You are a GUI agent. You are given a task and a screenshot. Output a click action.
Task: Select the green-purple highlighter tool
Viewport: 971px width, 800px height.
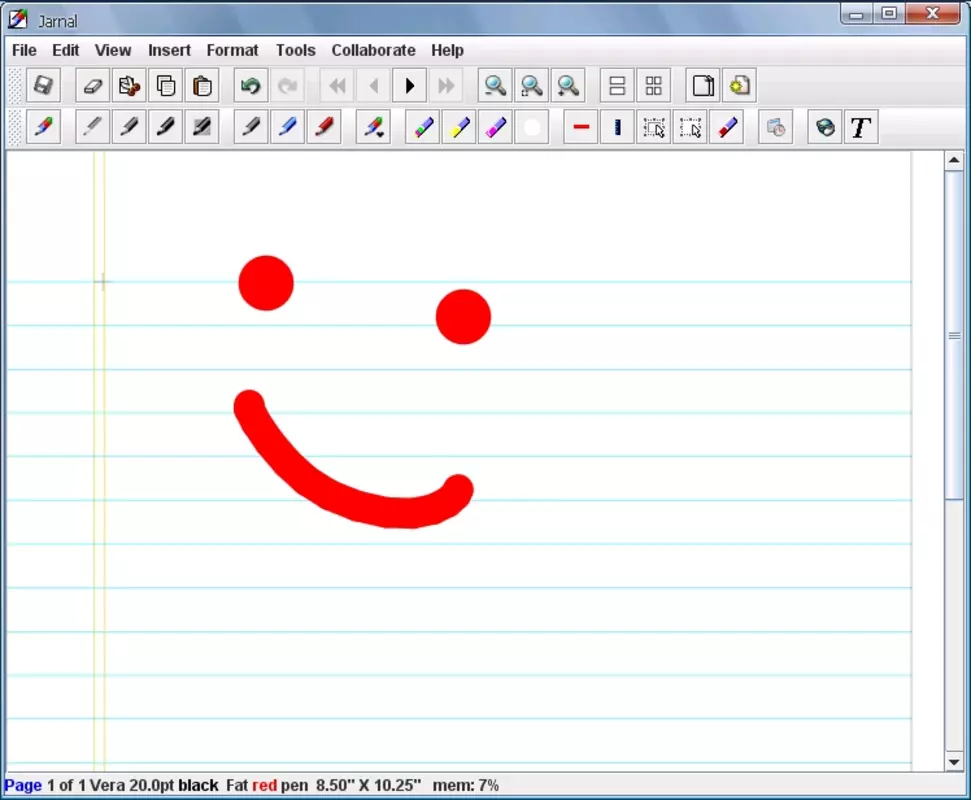tap(422, 127)
